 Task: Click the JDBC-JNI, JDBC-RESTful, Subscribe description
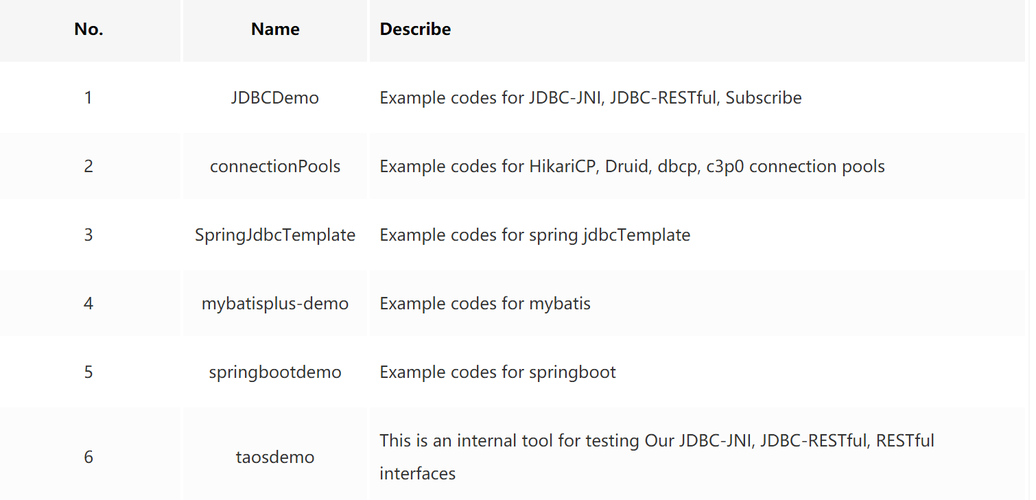[591, 98]
